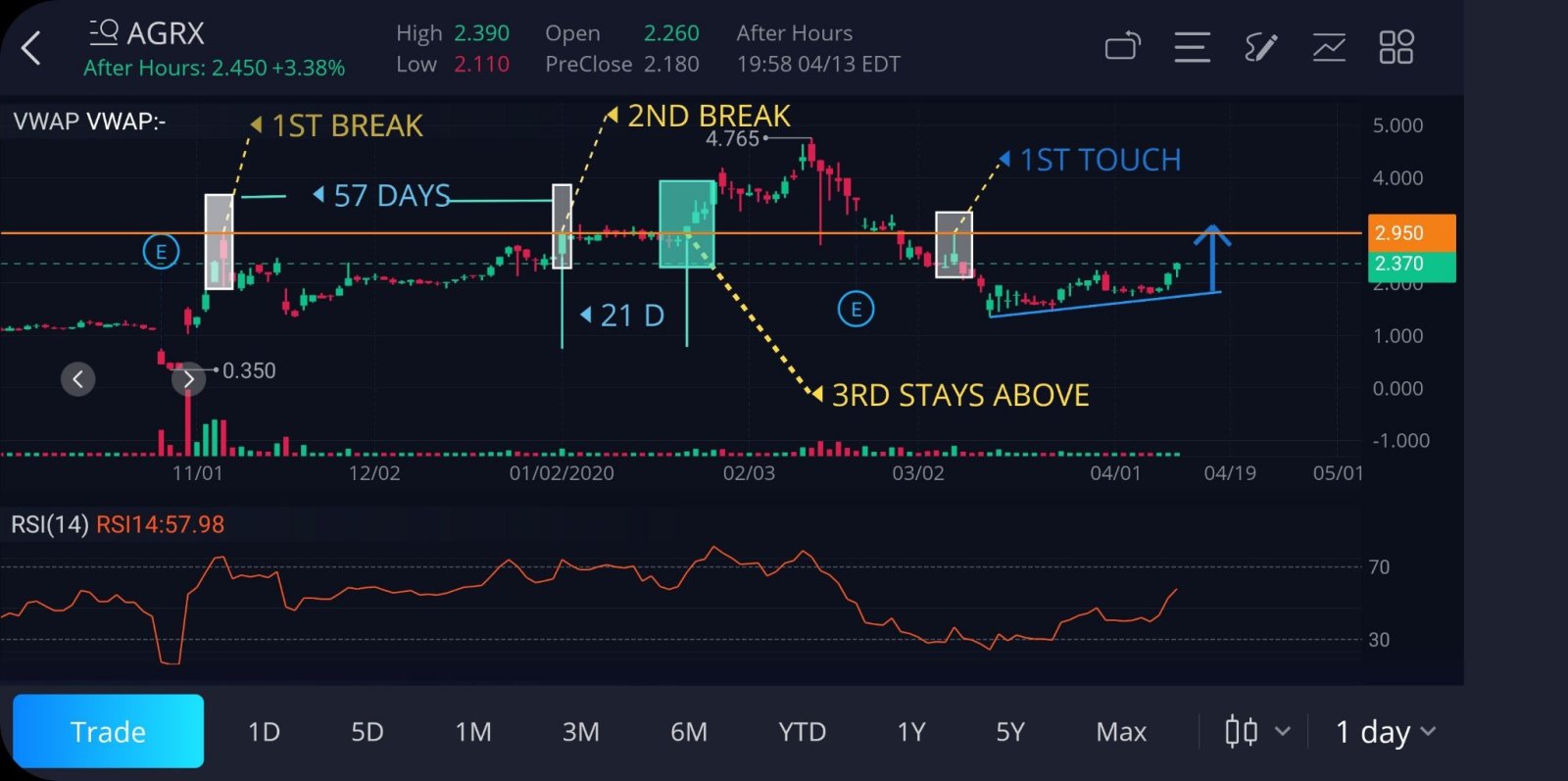Tap the 4.765 high price label
The width and height of the screenshot is (1568, 781).
click(733, 139)
